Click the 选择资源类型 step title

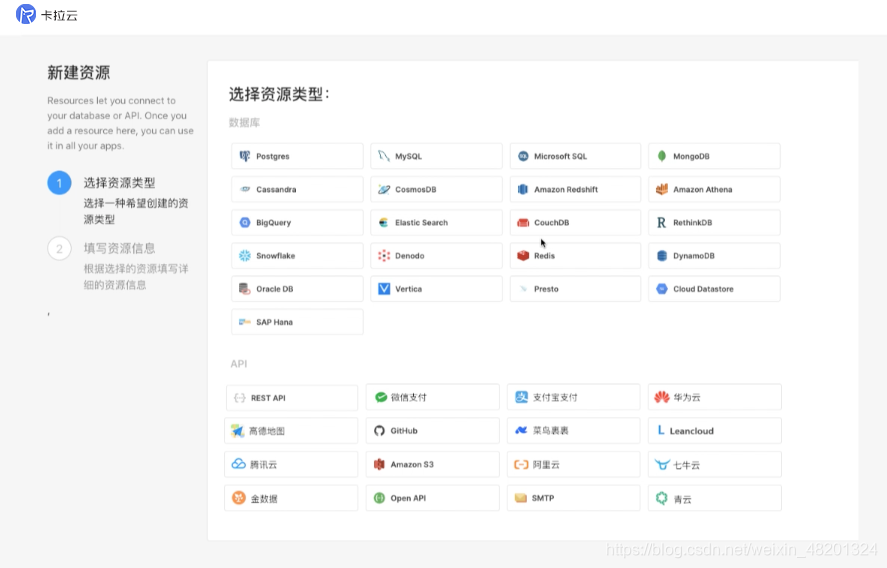pos(119,183)
